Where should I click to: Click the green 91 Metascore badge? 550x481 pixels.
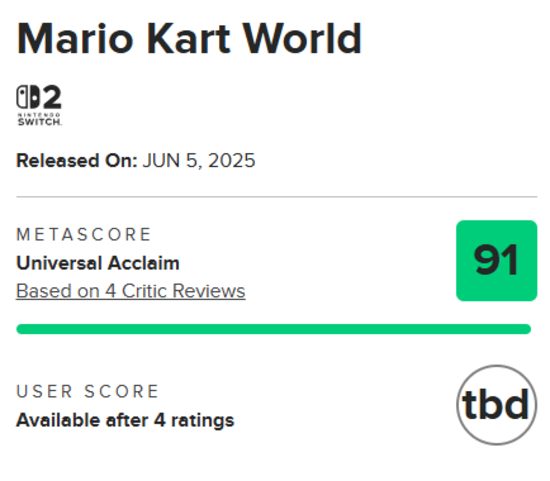coord(496,260)
